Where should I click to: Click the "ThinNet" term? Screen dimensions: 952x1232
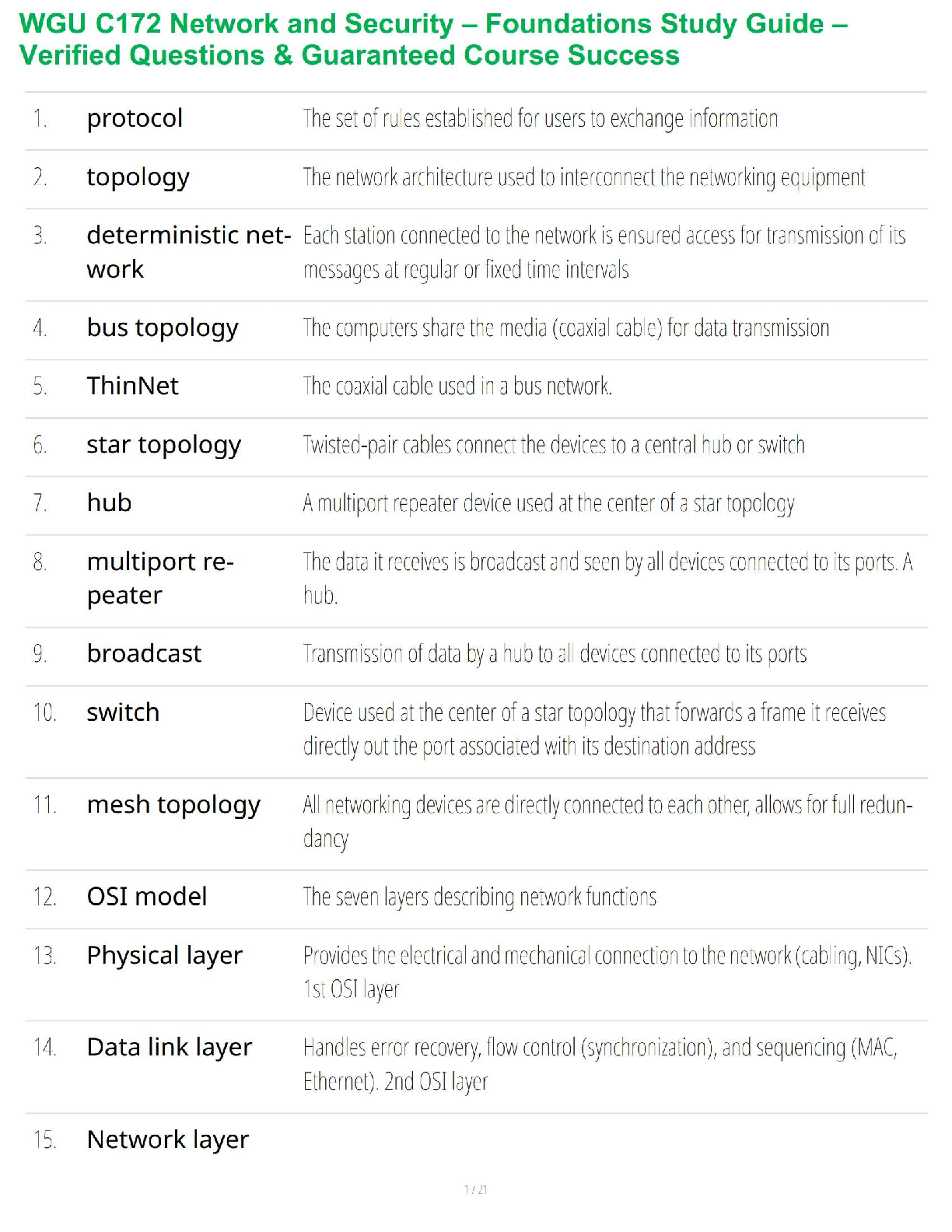click(132, 387)
